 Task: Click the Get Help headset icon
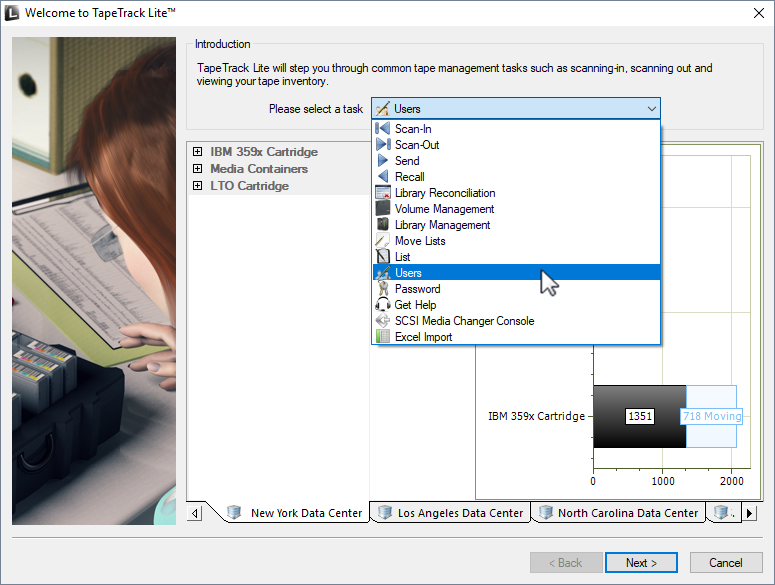click(x=383, y=304)
